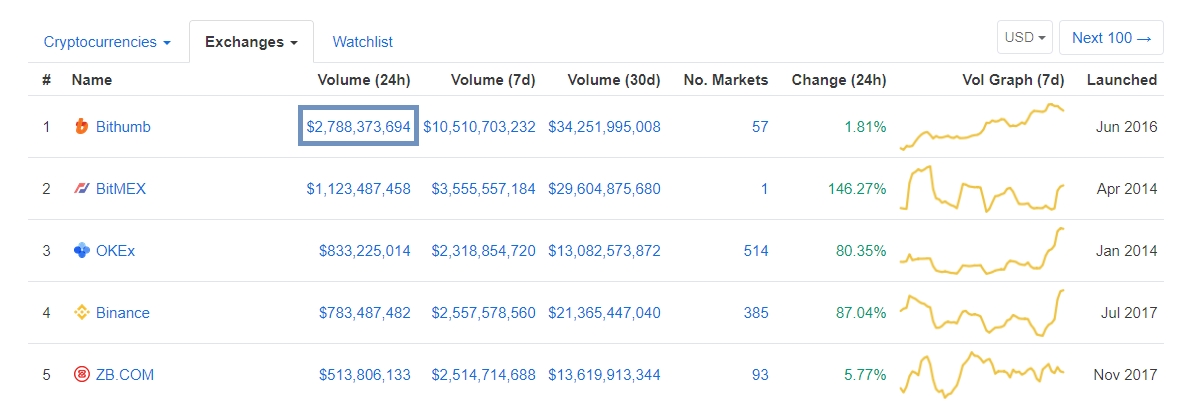
Task: Open the USD currency selector
Action: 1024,38
